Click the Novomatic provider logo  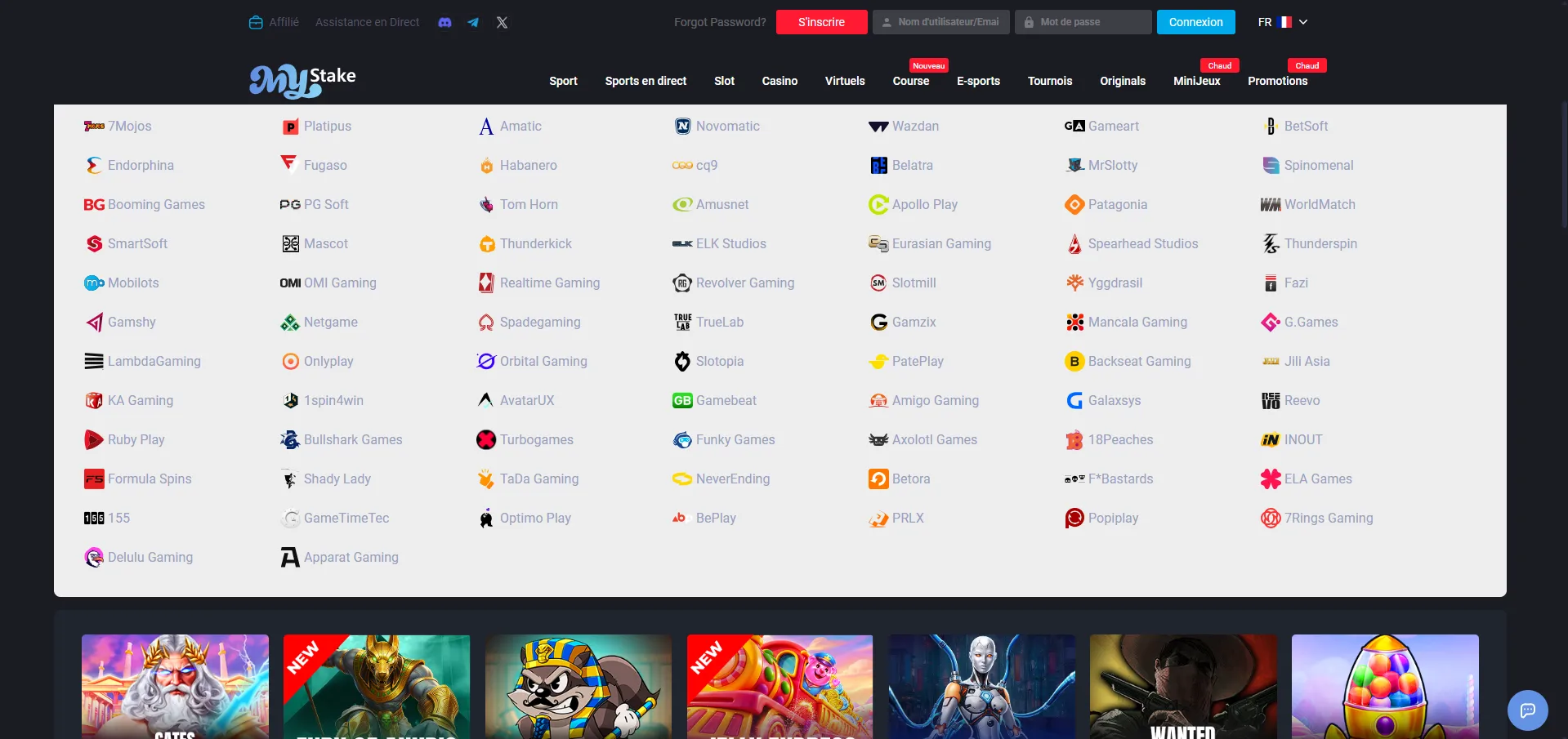(x=682, y=126)
